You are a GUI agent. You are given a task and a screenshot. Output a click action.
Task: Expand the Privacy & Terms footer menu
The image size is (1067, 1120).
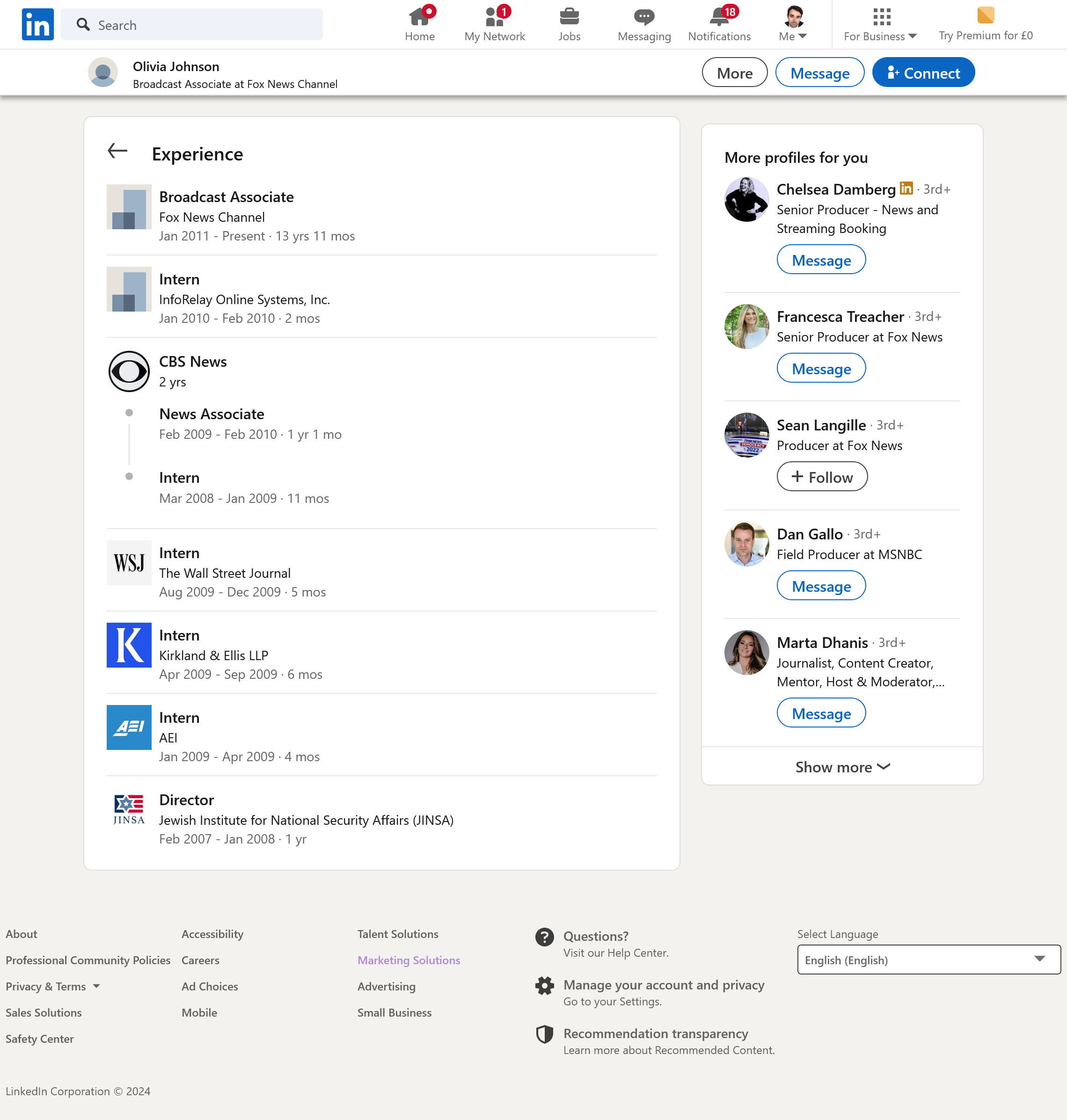coord(53,986)
